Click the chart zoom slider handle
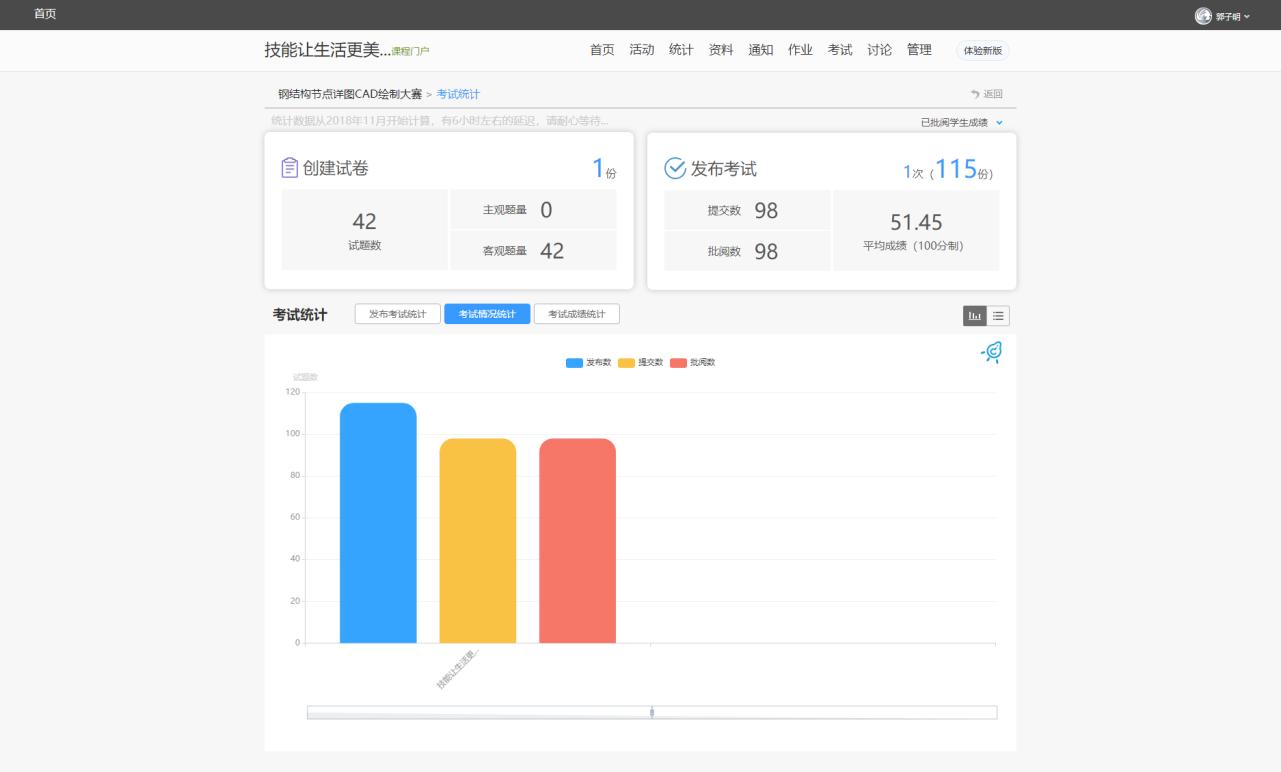Screen dimensions: 1281x772 point(652,712)
